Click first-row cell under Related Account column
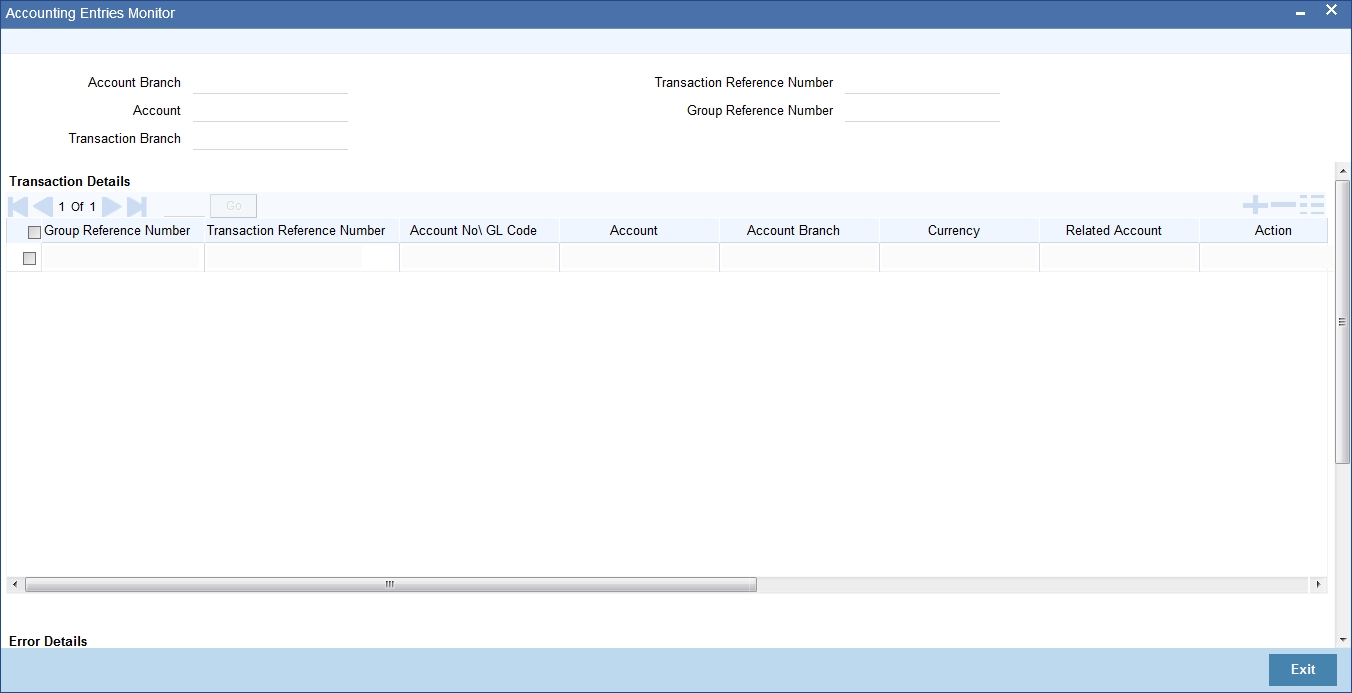 (x=1119, y=258)
